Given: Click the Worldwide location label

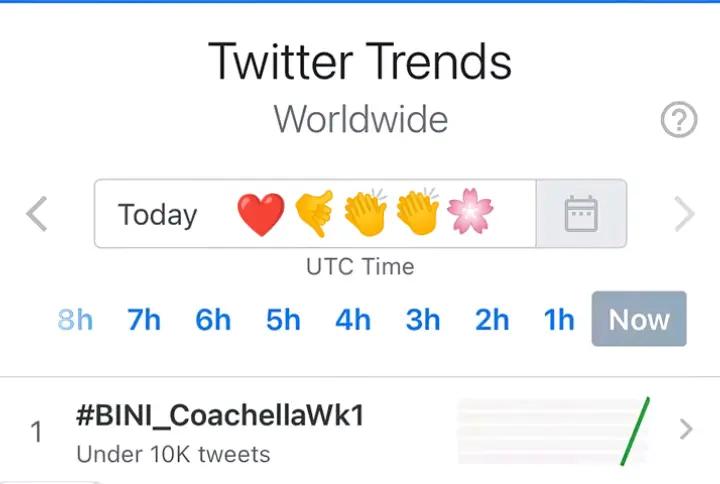Looking at the screenshot, I should click(360, 119).
